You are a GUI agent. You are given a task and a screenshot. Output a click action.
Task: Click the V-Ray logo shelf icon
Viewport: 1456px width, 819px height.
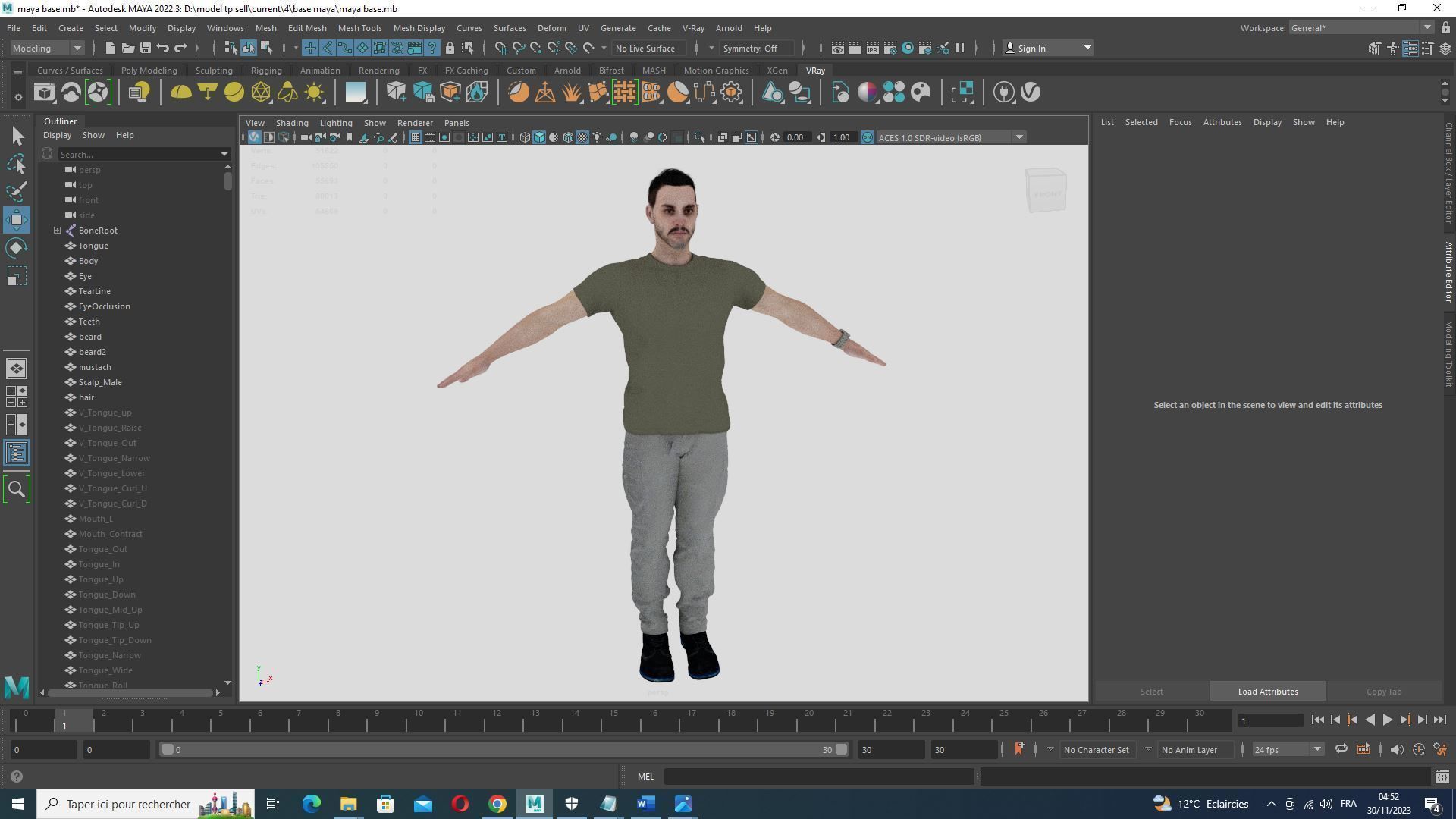(1031, 93)
